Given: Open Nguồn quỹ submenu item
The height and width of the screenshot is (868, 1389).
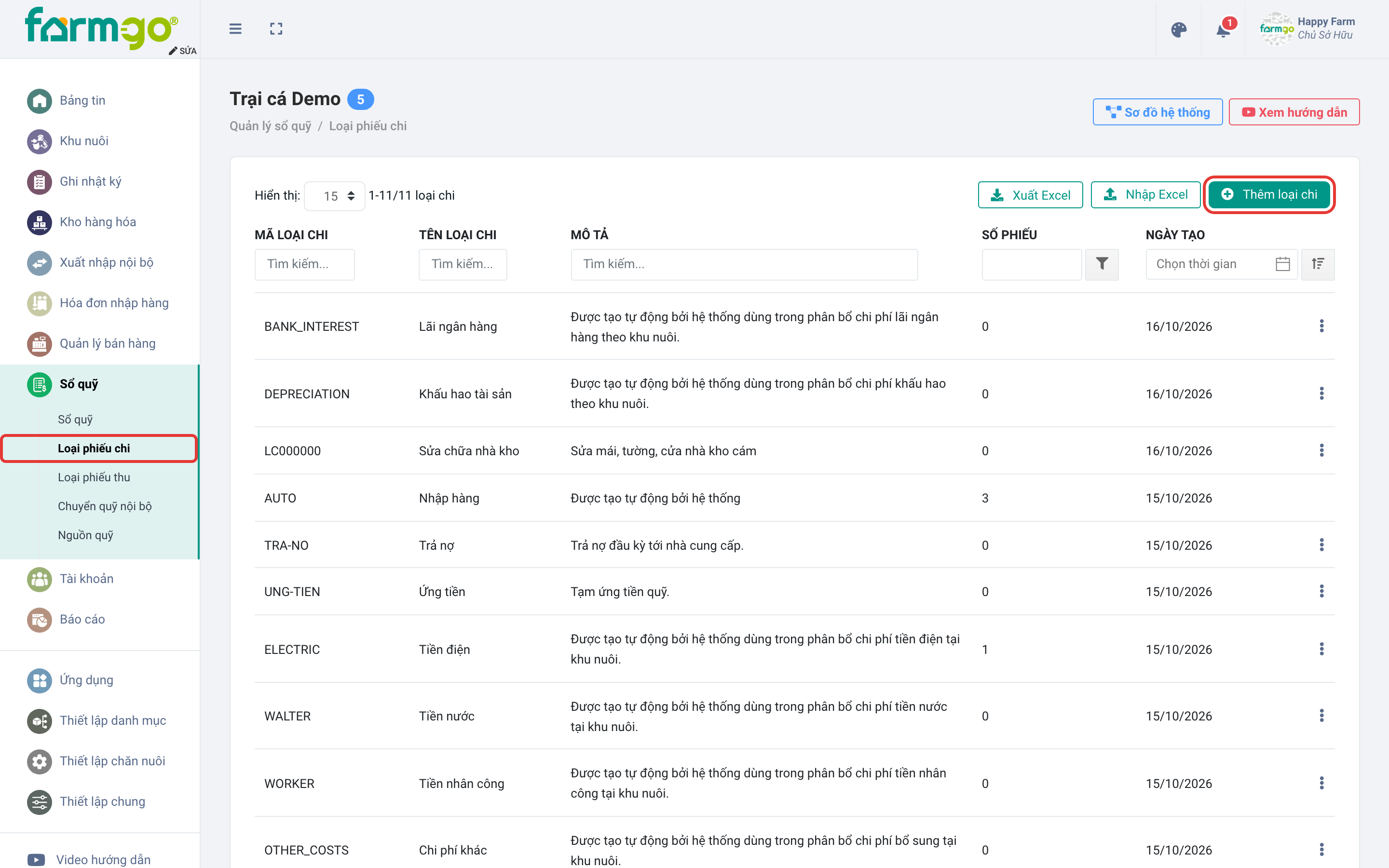Looking at the screenshot, I should (85, 535).
